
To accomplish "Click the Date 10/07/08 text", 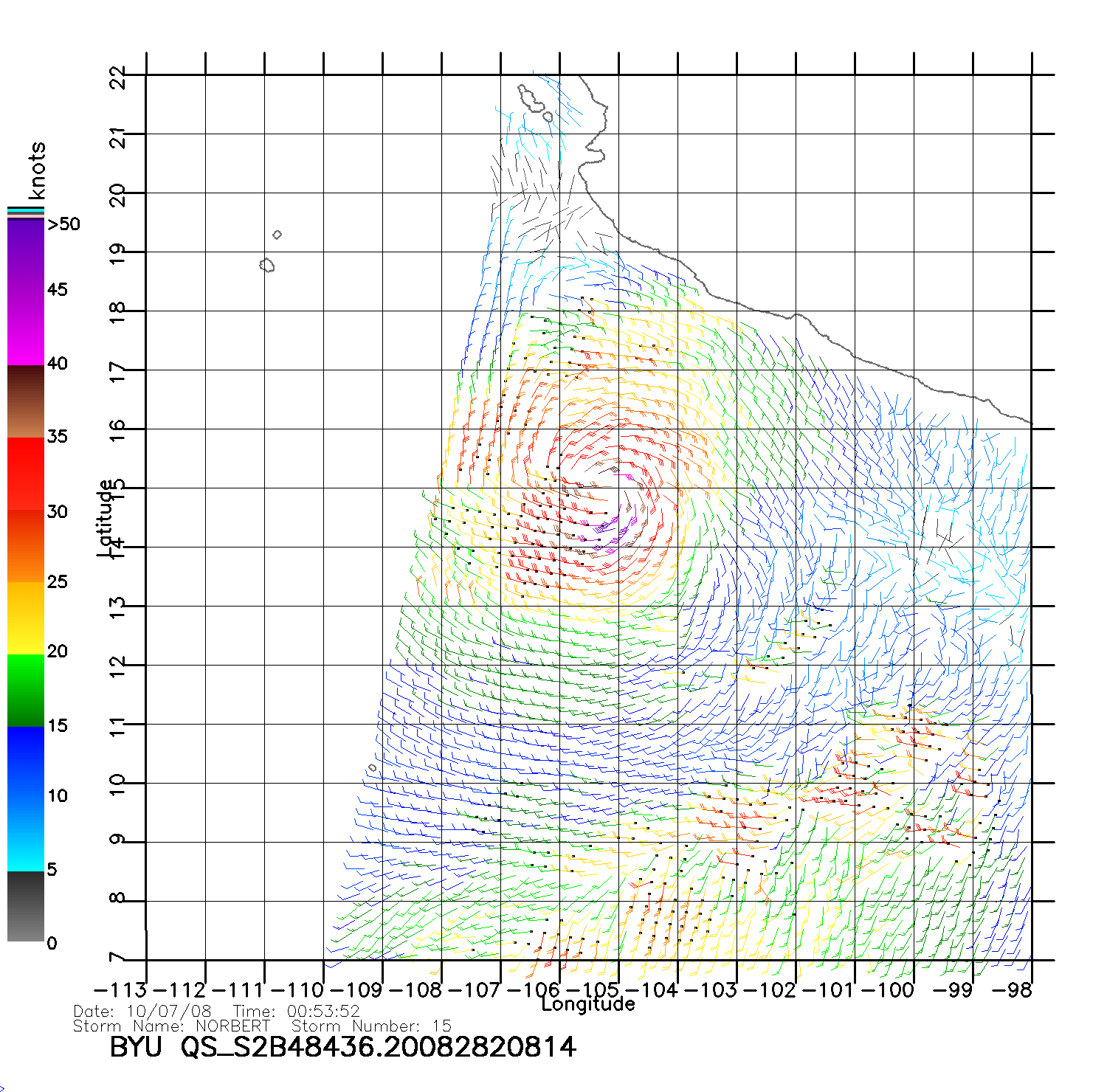I will 142,1012.
